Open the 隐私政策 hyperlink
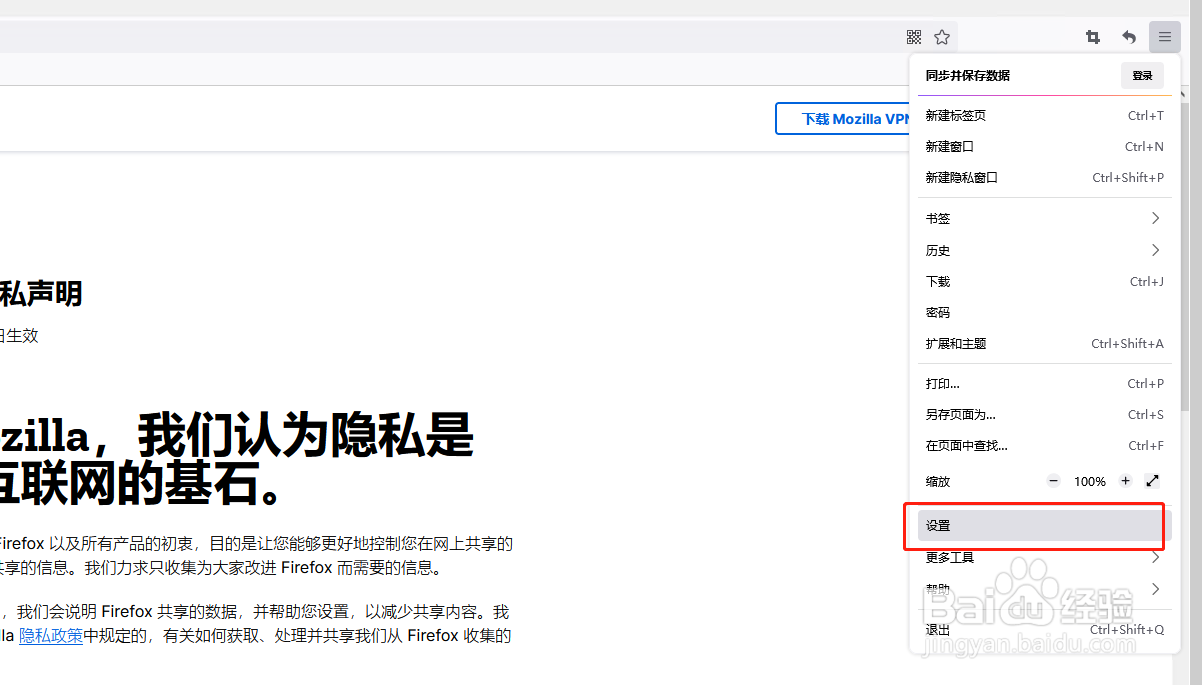The image size is (1202, 685). coord(51,635)
